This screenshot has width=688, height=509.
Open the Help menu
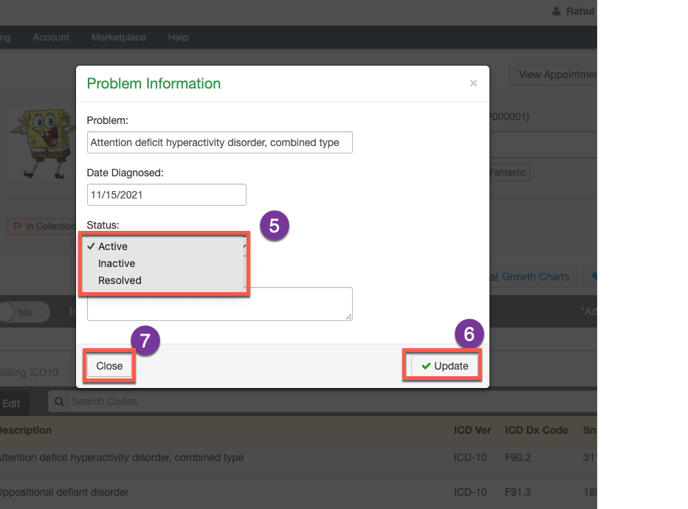coord(178,37)
